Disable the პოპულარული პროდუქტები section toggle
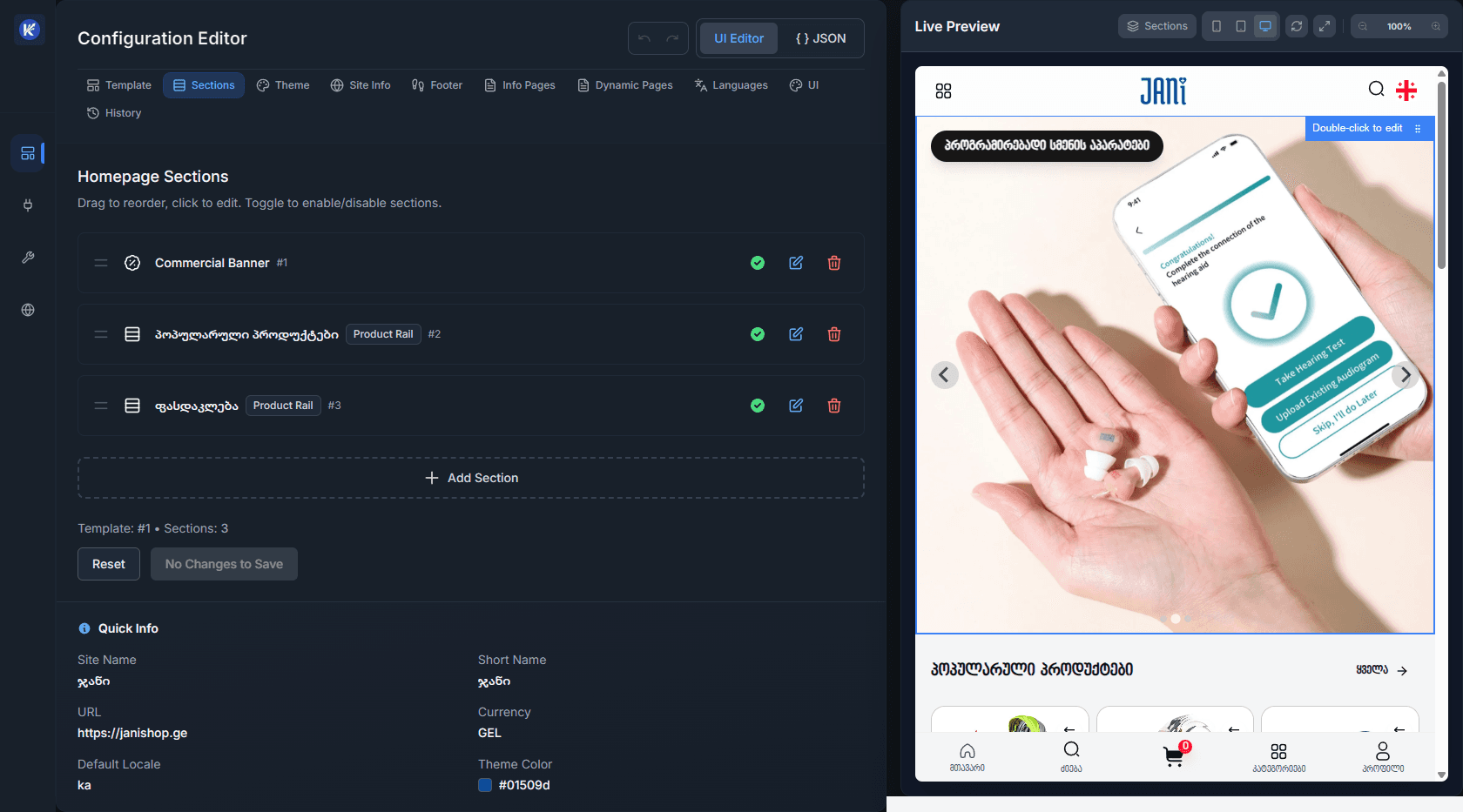This screenshot has width=1463, height=812. [x=758, y=334]
